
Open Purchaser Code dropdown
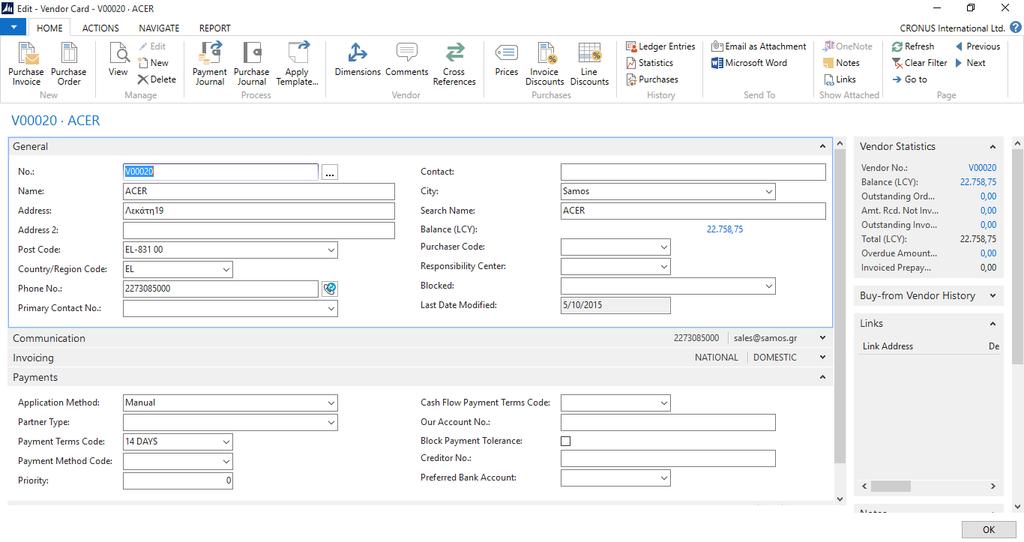[664, 247]
